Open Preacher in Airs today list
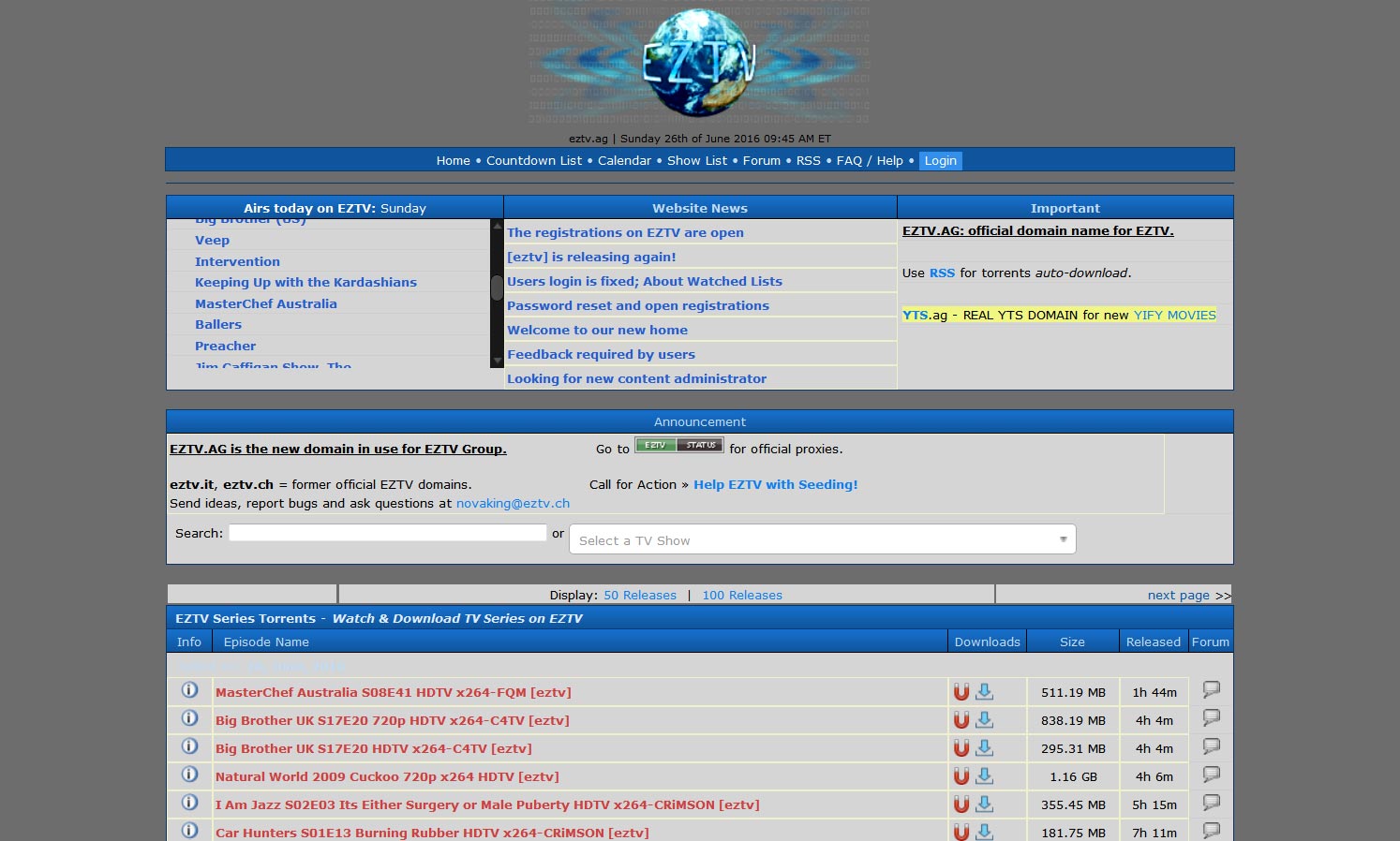Image resolution: width=1400 pixels, height=841 pixels. coord(225,347)
